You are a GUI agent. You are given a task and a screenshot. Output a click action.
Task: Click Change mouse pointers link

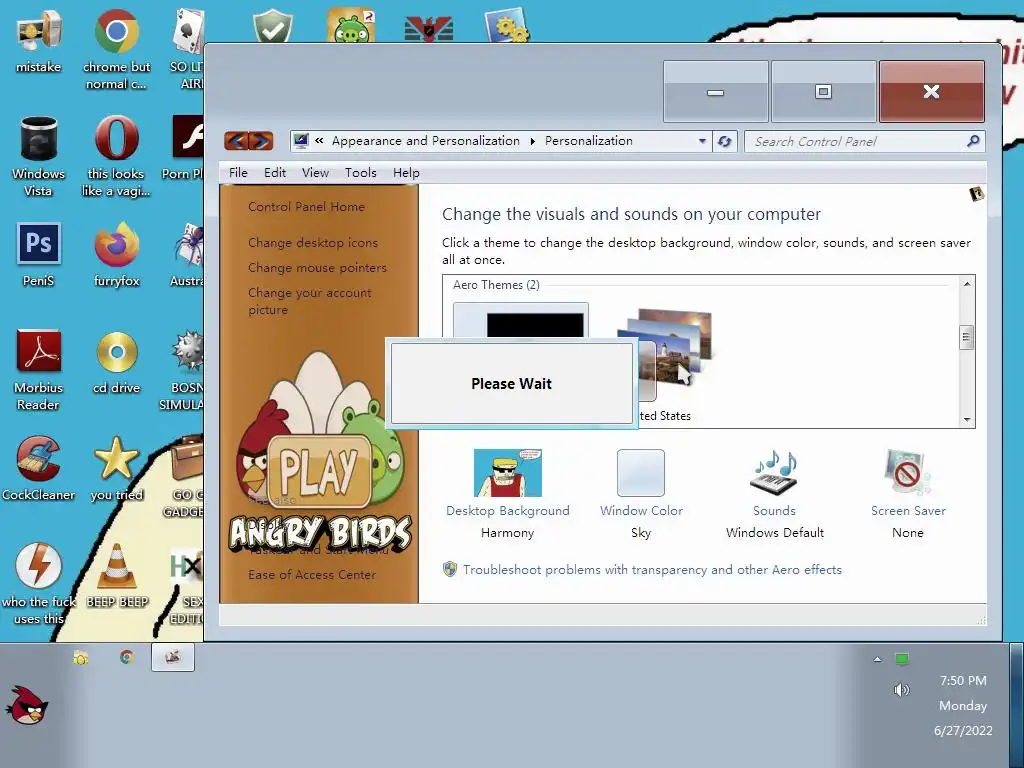pyautogui.click(x=317, y=268)
